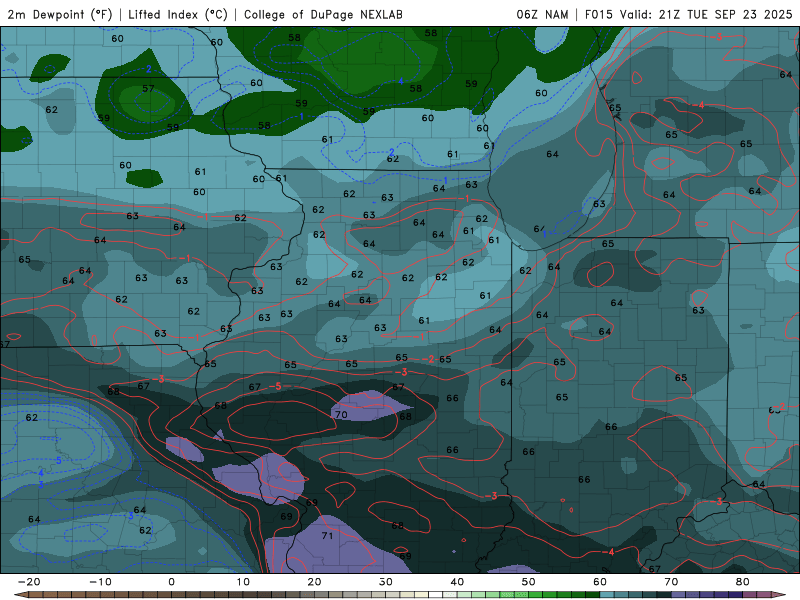Click the -20 tick label on the color scale
800x600 pixels.
tap(29, 582)
